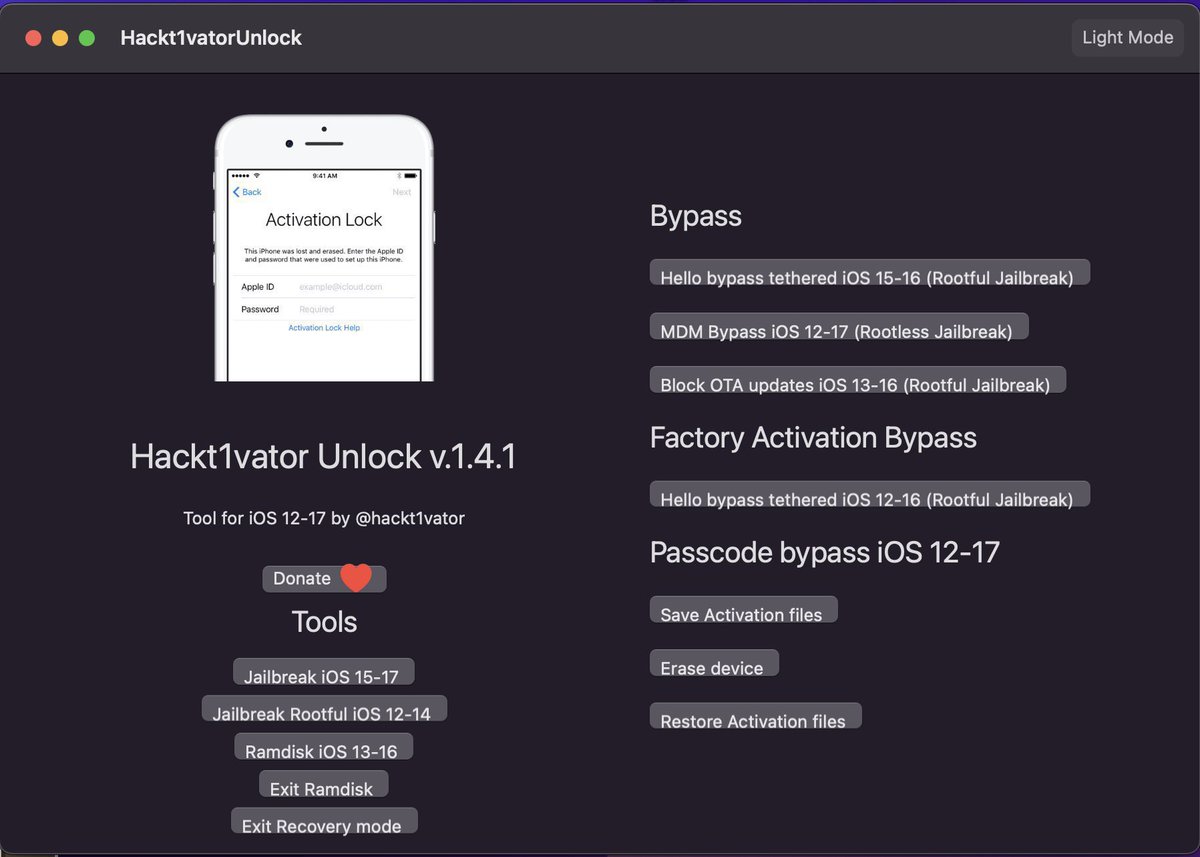Switch the app to Light Mode
The height and width of the screenshot is (857, 1200).
tap(1127, 37)
